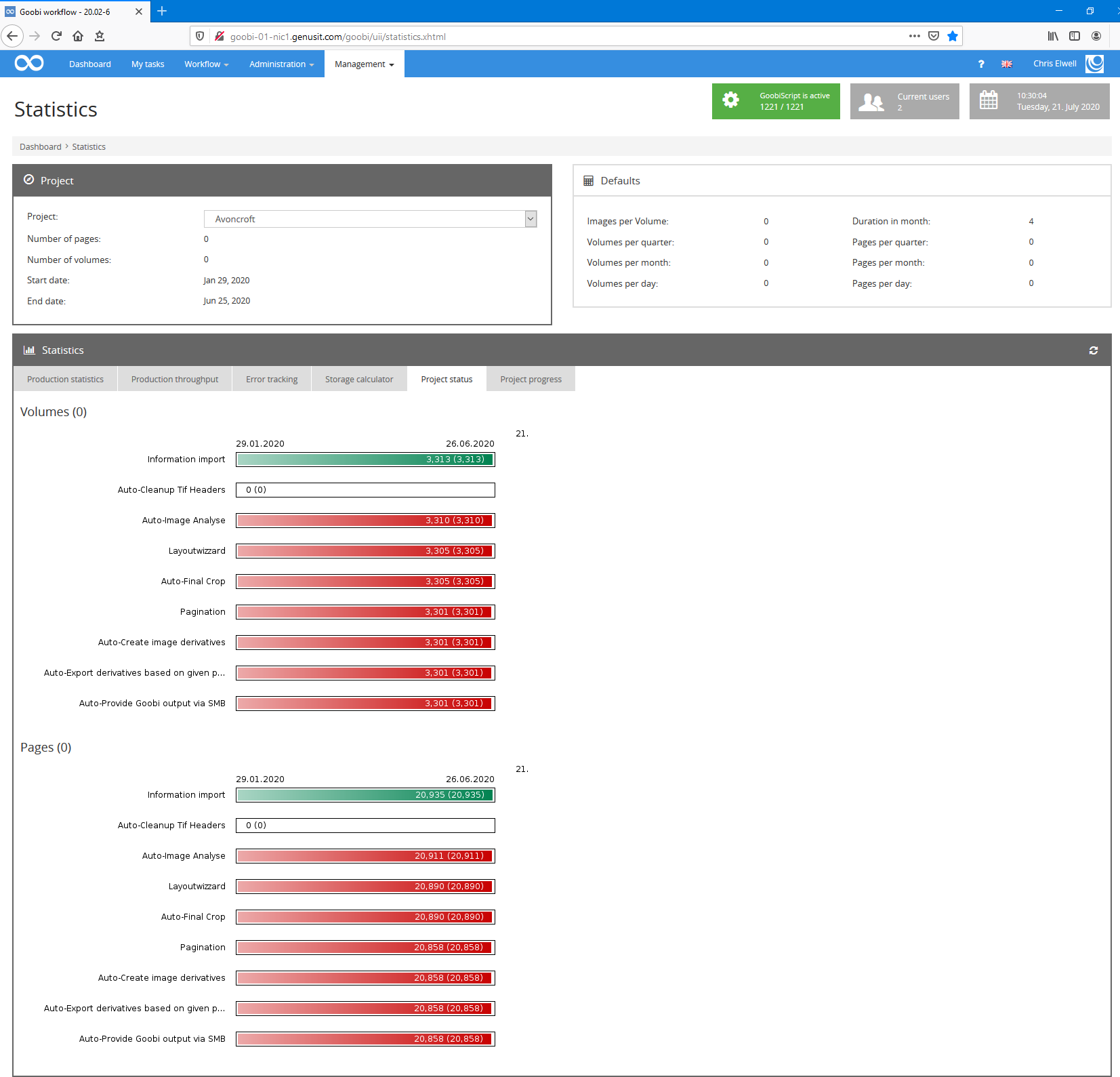The image size is (1120, 1077).
Task: Click the GoobiScript is active box
Action: 776,101
